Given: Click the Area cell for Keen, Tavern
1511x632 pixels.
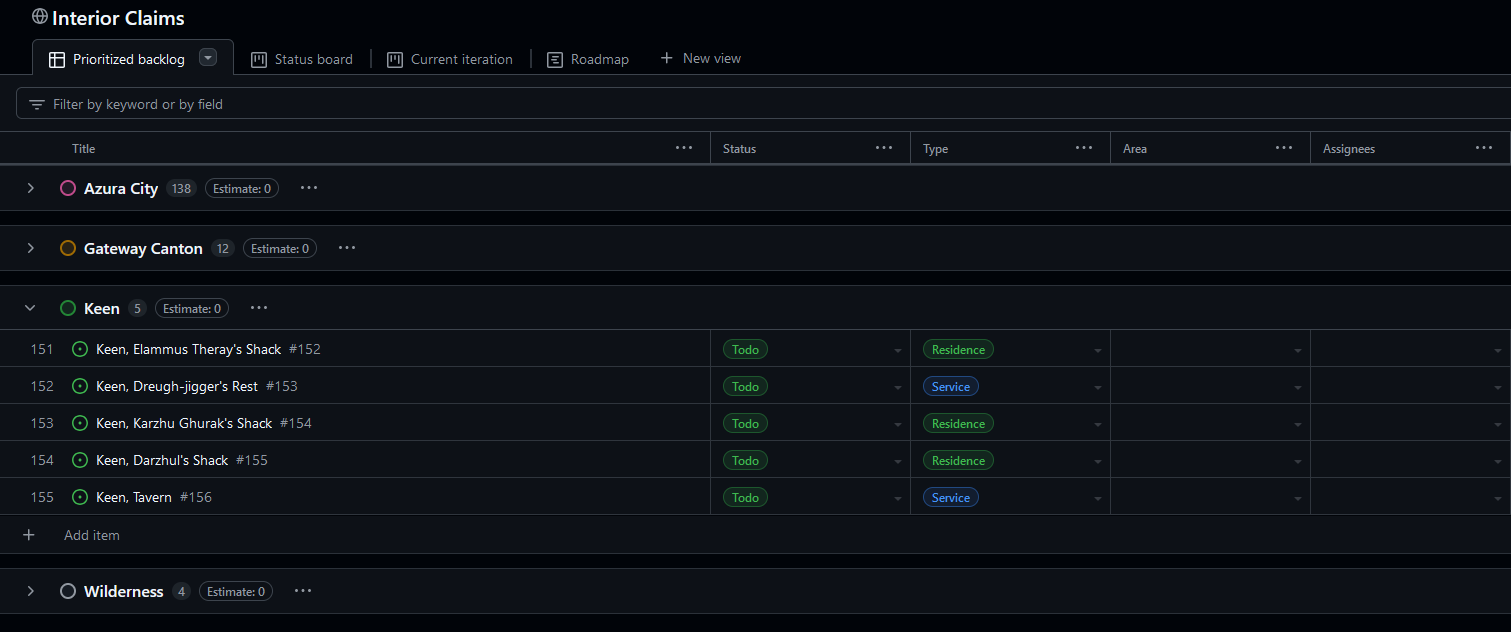Looking at the screenshot, I should (x=1210, y=497).
